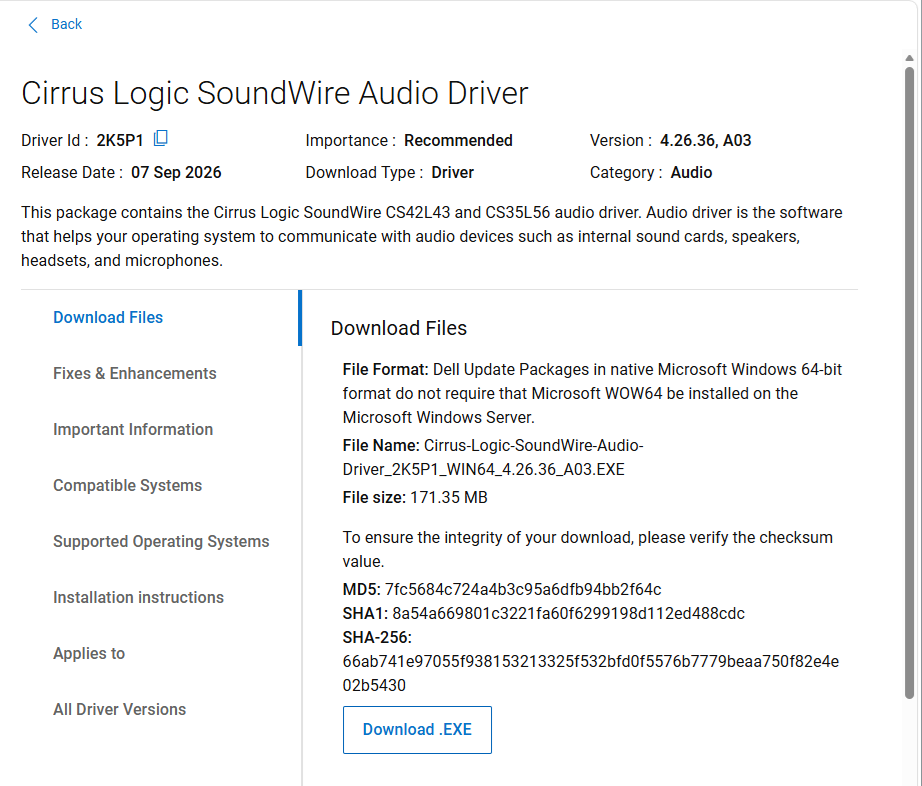The height and width of the screenshot is (786, 922).
Task: Open Installation instructions section
Action: click(x=138, y=597)
